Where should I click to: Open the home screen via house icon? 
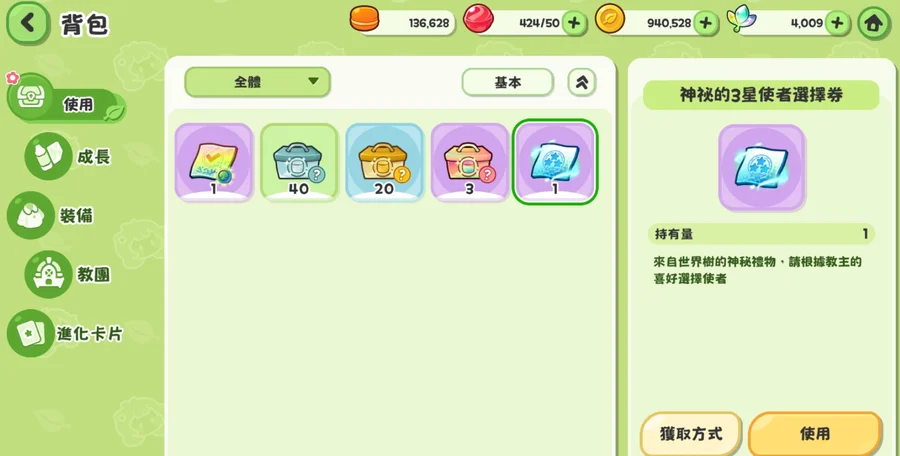(873, 24)
